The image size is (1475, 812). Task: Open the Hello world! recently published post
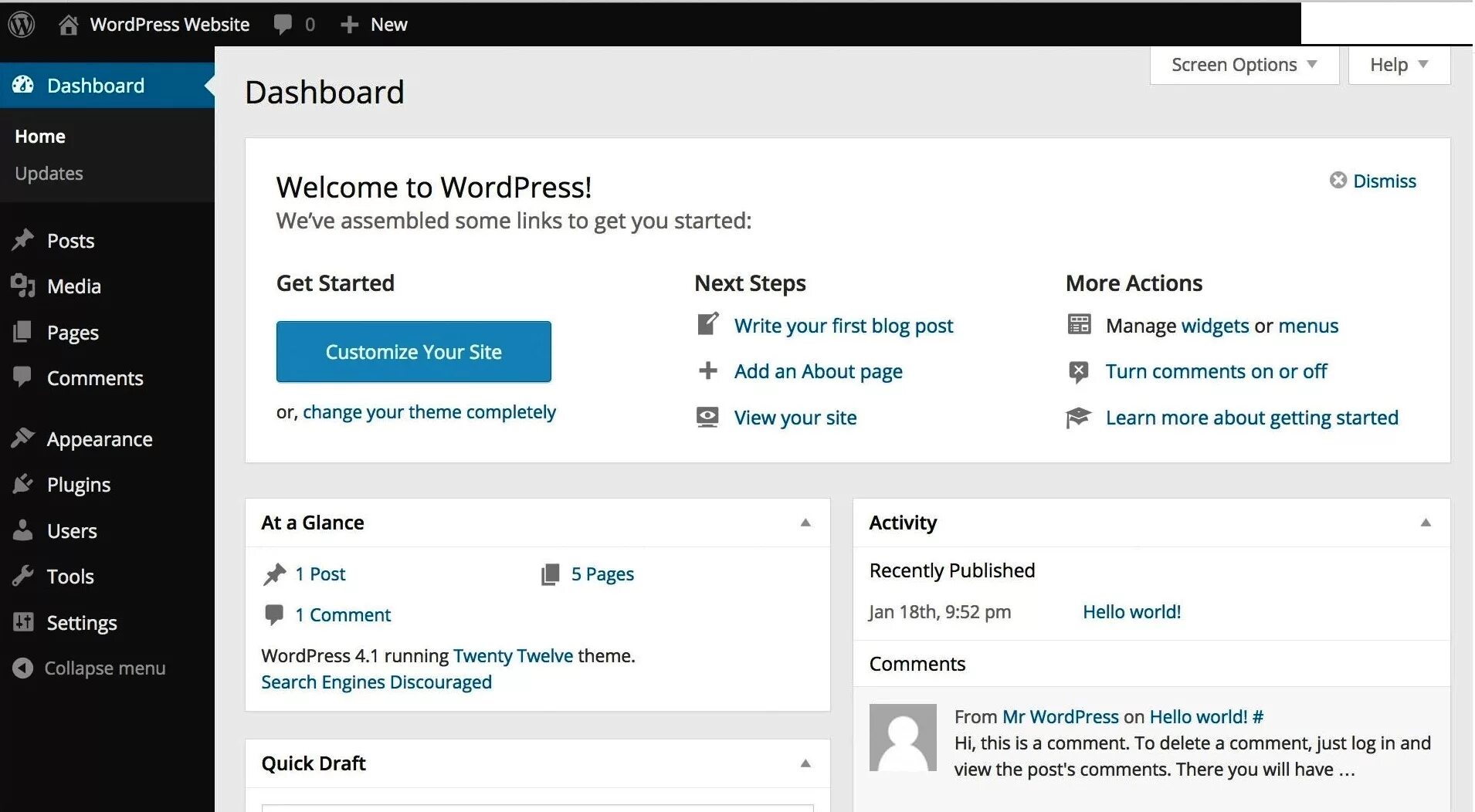pos(1131,611)
